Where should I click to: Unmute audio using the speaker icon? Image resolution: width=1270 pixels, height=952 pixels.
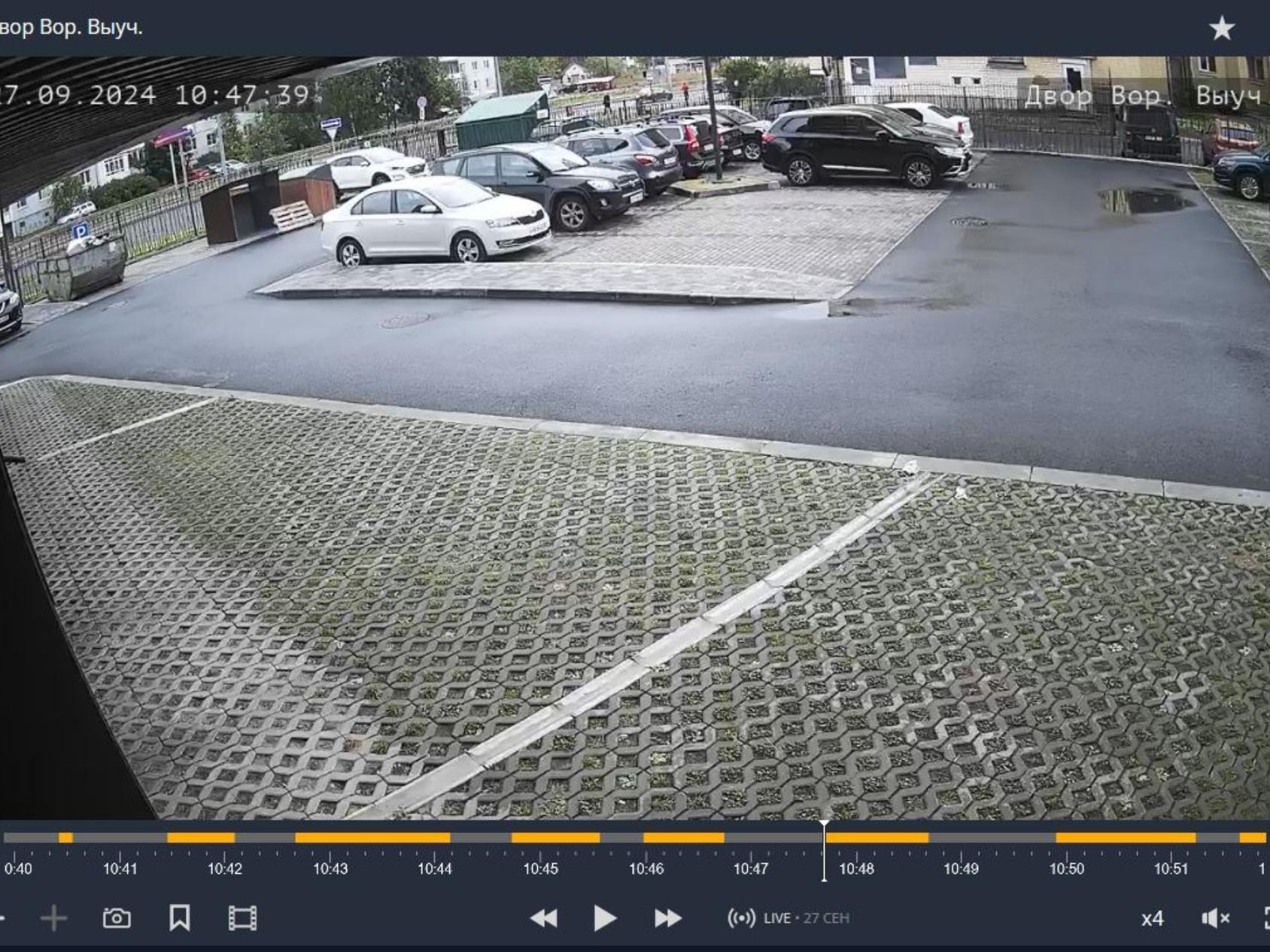click(x=1214, y=918)
